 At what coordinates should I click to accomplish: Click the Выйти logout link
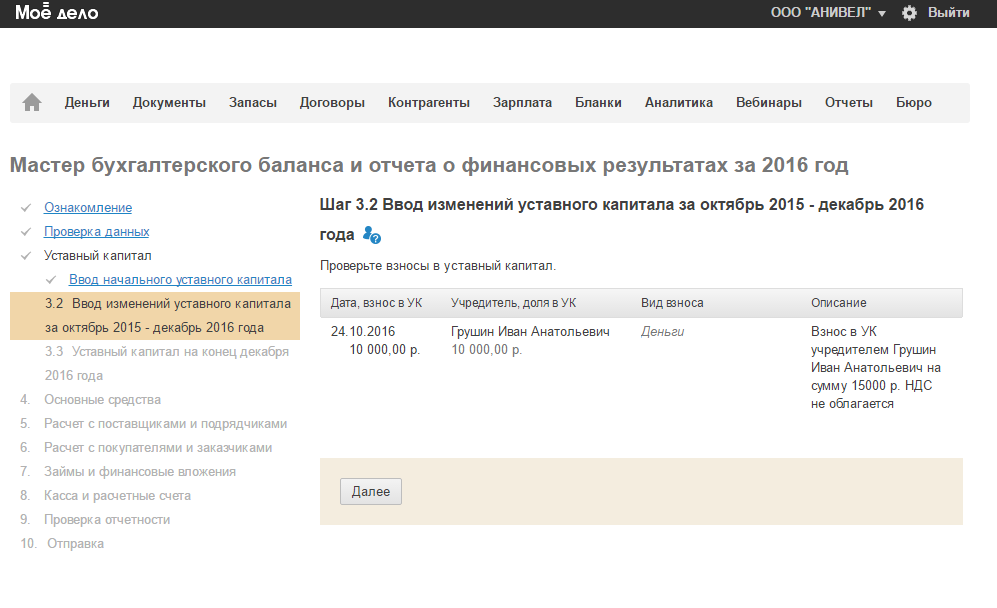point(948,13)
